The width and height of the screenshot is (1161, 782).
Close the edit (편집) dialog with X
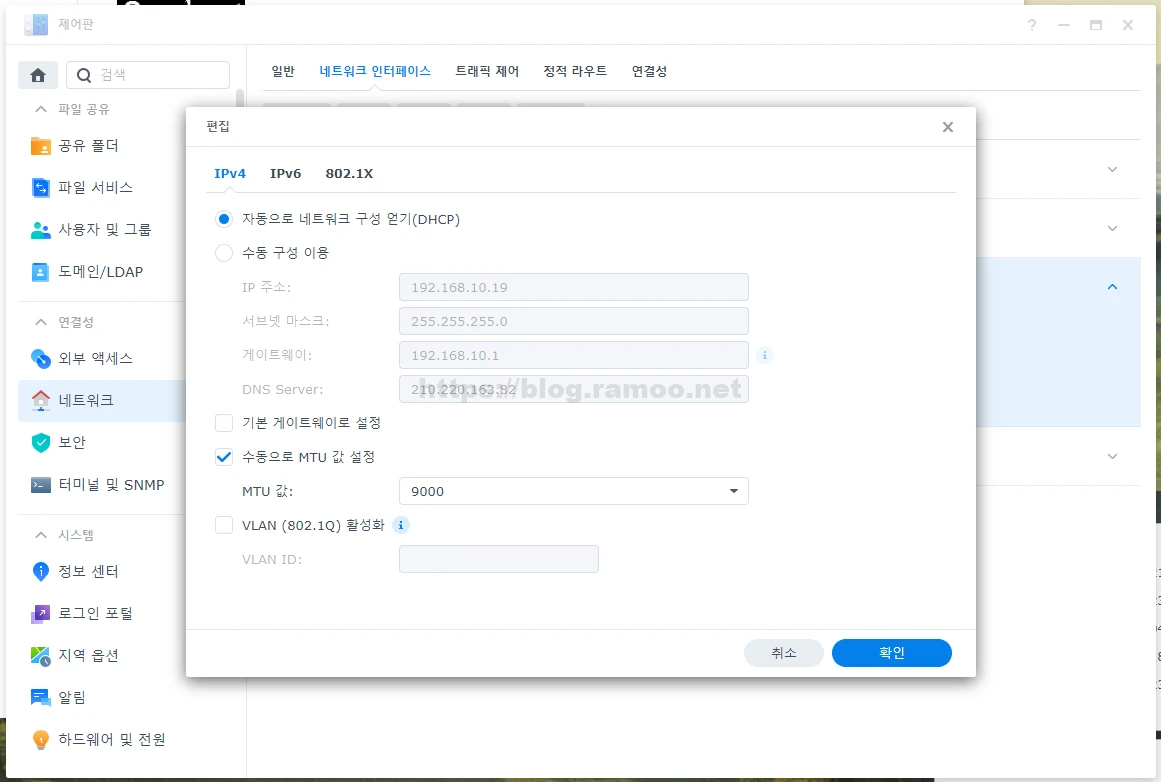click(948, 127)
